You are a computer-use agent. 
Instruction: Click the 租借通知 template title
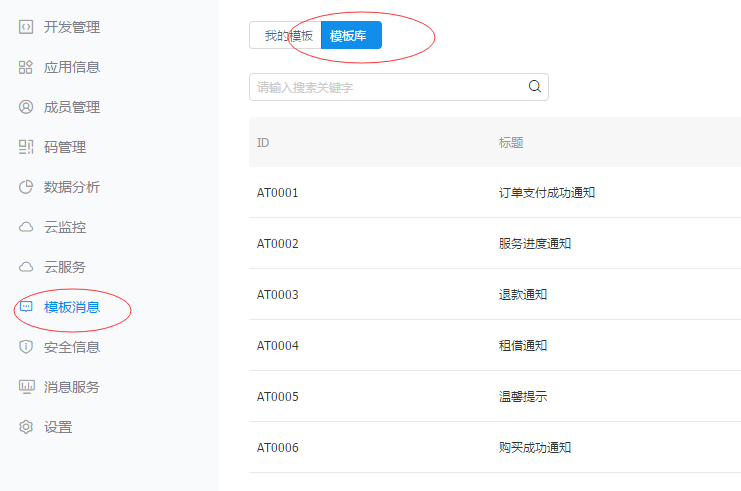point(522,345)
